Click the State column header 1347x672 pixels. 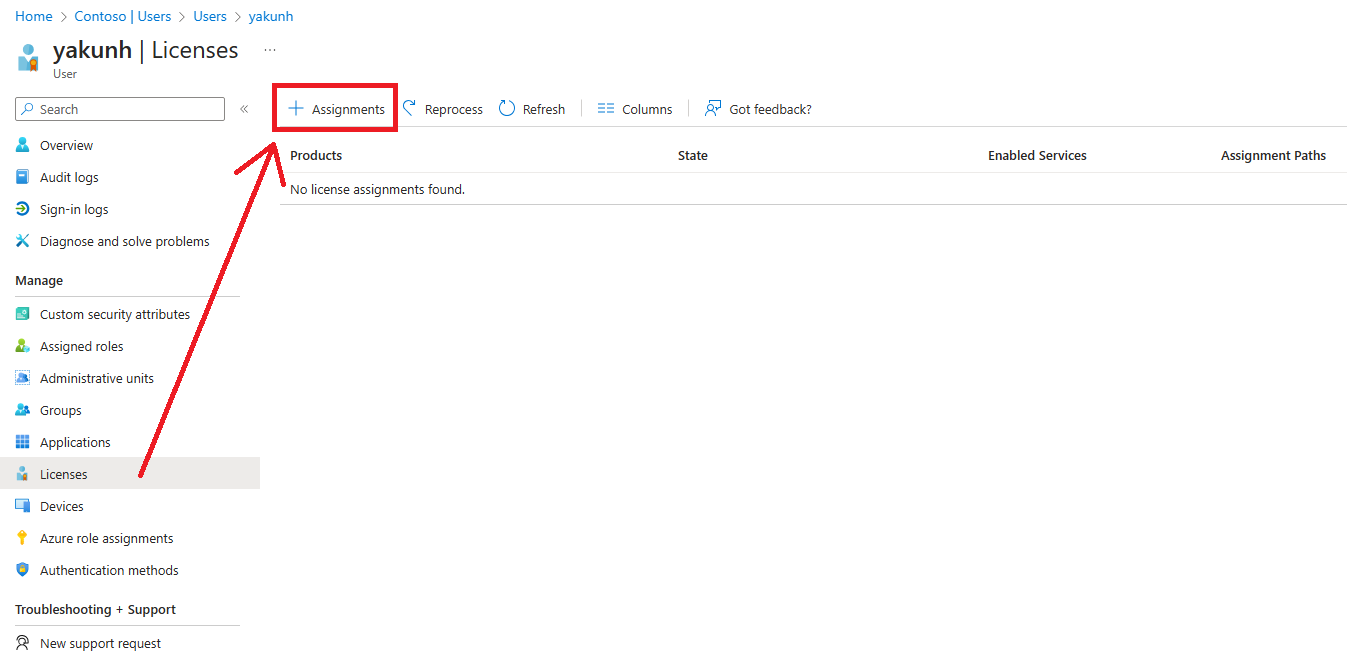(693, 155)
